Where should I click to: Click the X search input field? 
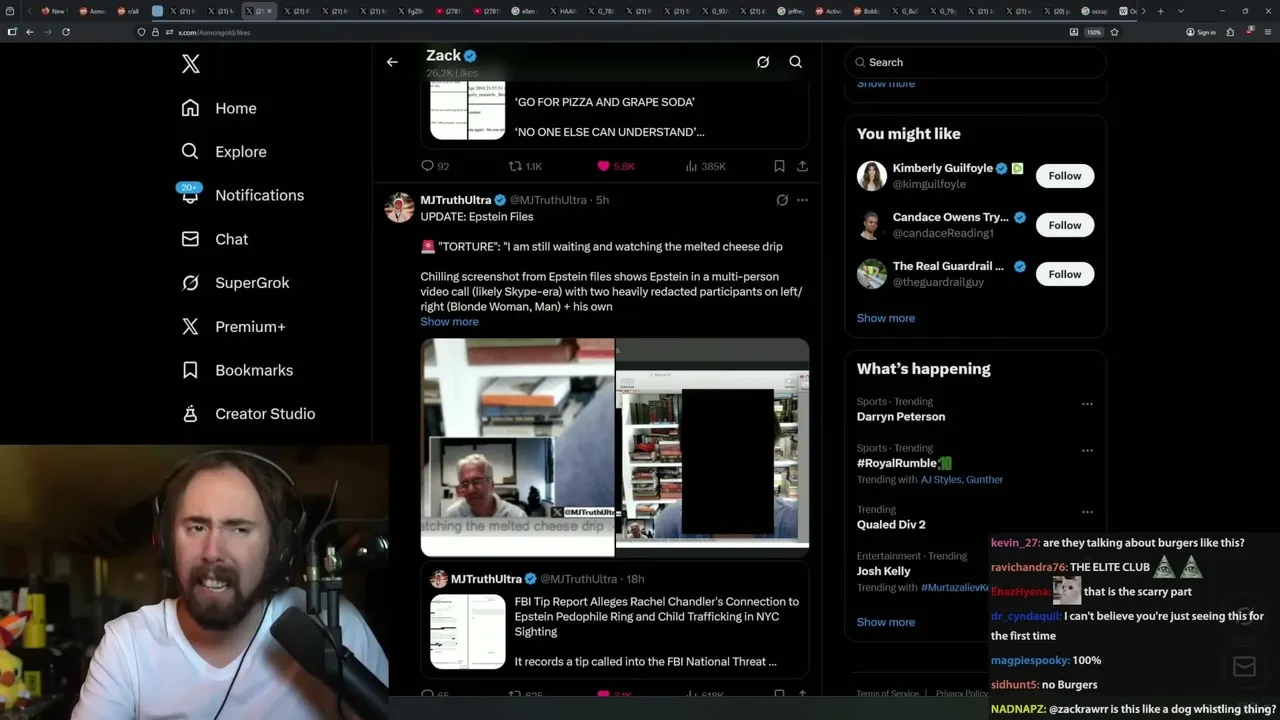click(x=975, y=62)
